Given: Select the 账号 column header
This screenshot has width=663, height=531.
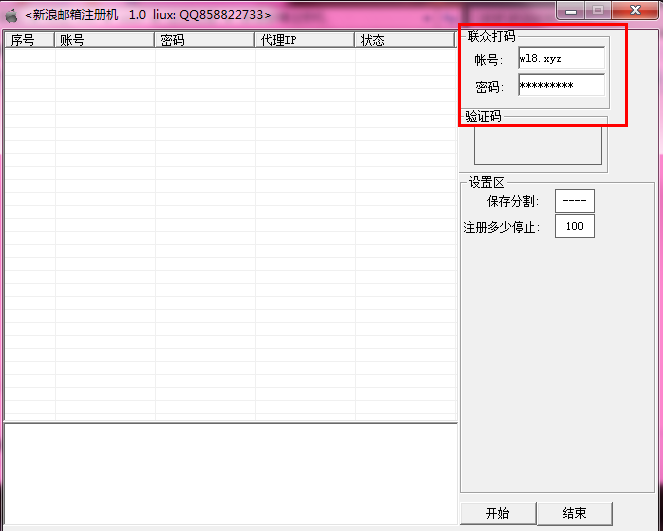Looking at the screenshot, I should [x=104, y=40].
